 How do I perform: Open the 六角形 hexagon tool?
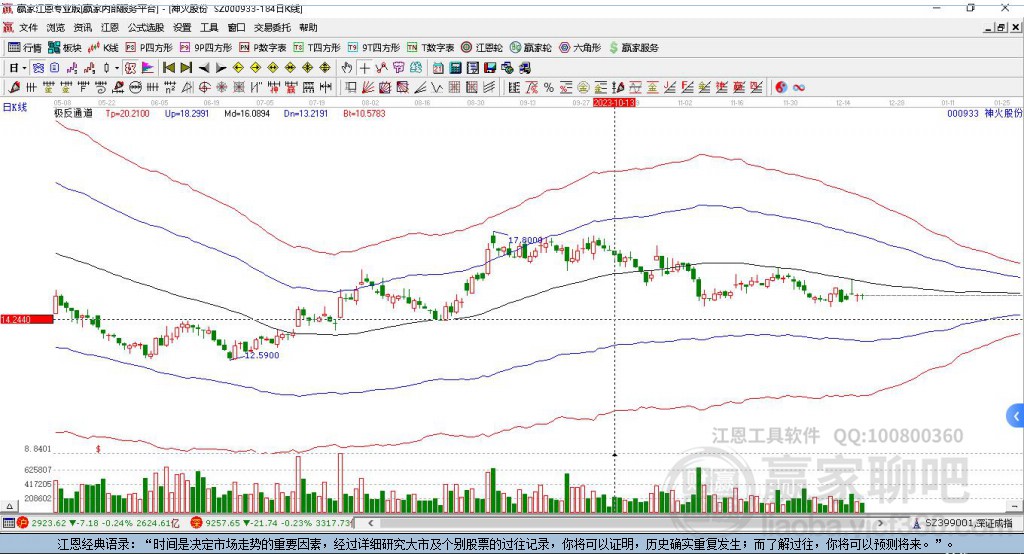click(580, 48)
